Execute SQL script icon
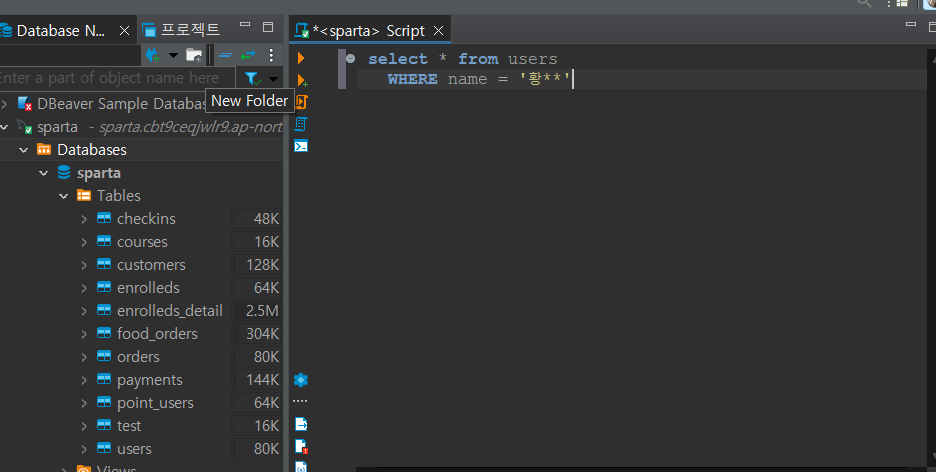Screen dimensions: 936x472 tap(301, 101)
